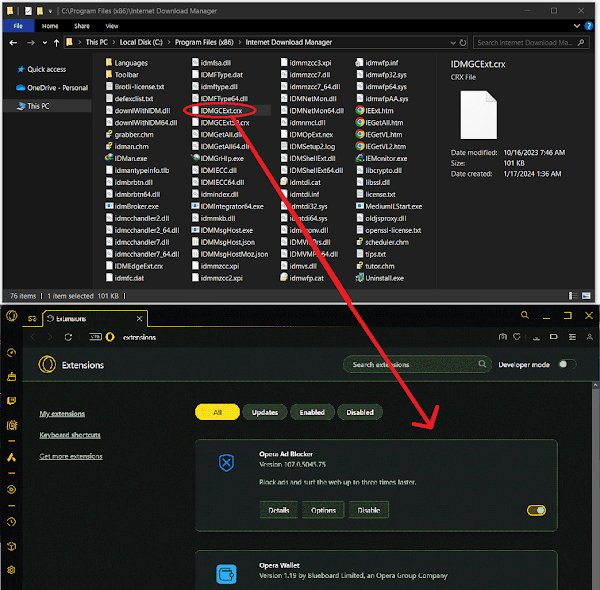Open GX Control speedometer icon in Opera sidebar
Screen dimensions: 600x590
[x=11, y=352]
